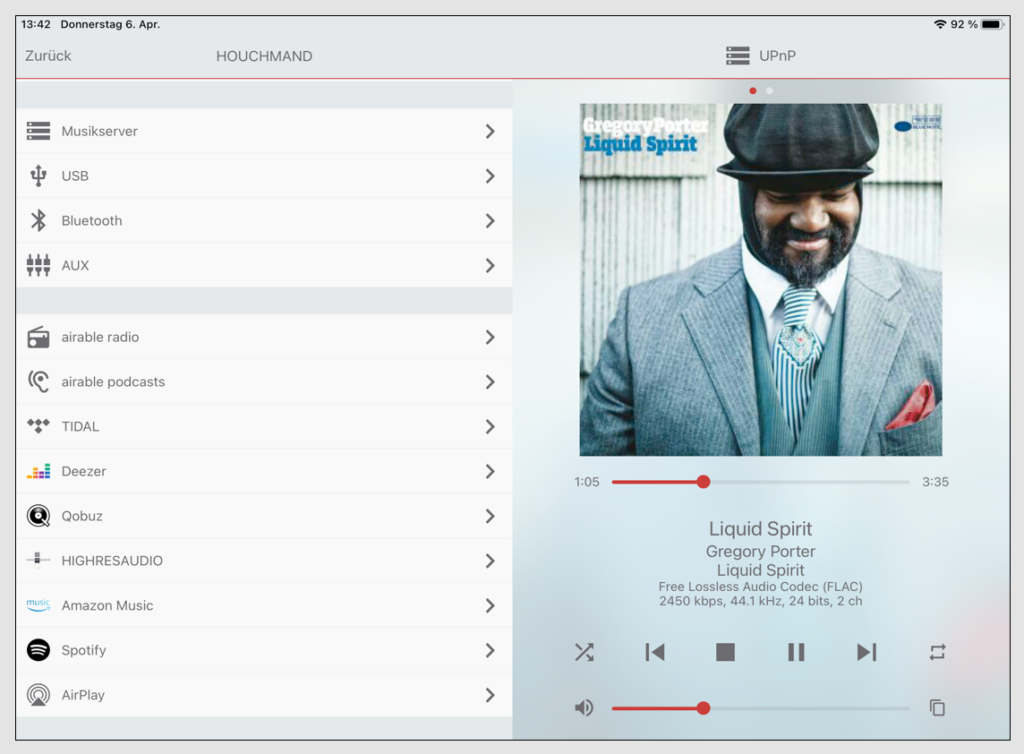
Task: Tap the airable podcasts ear icon
Action: [39, 381]
